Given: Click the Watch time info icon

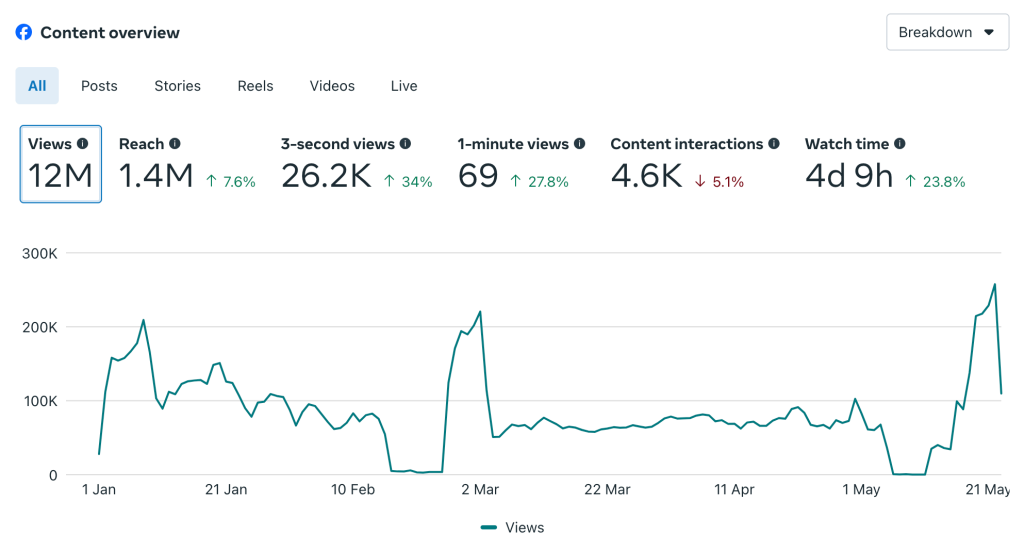Looking at the screenshot, I should [900, 144].
